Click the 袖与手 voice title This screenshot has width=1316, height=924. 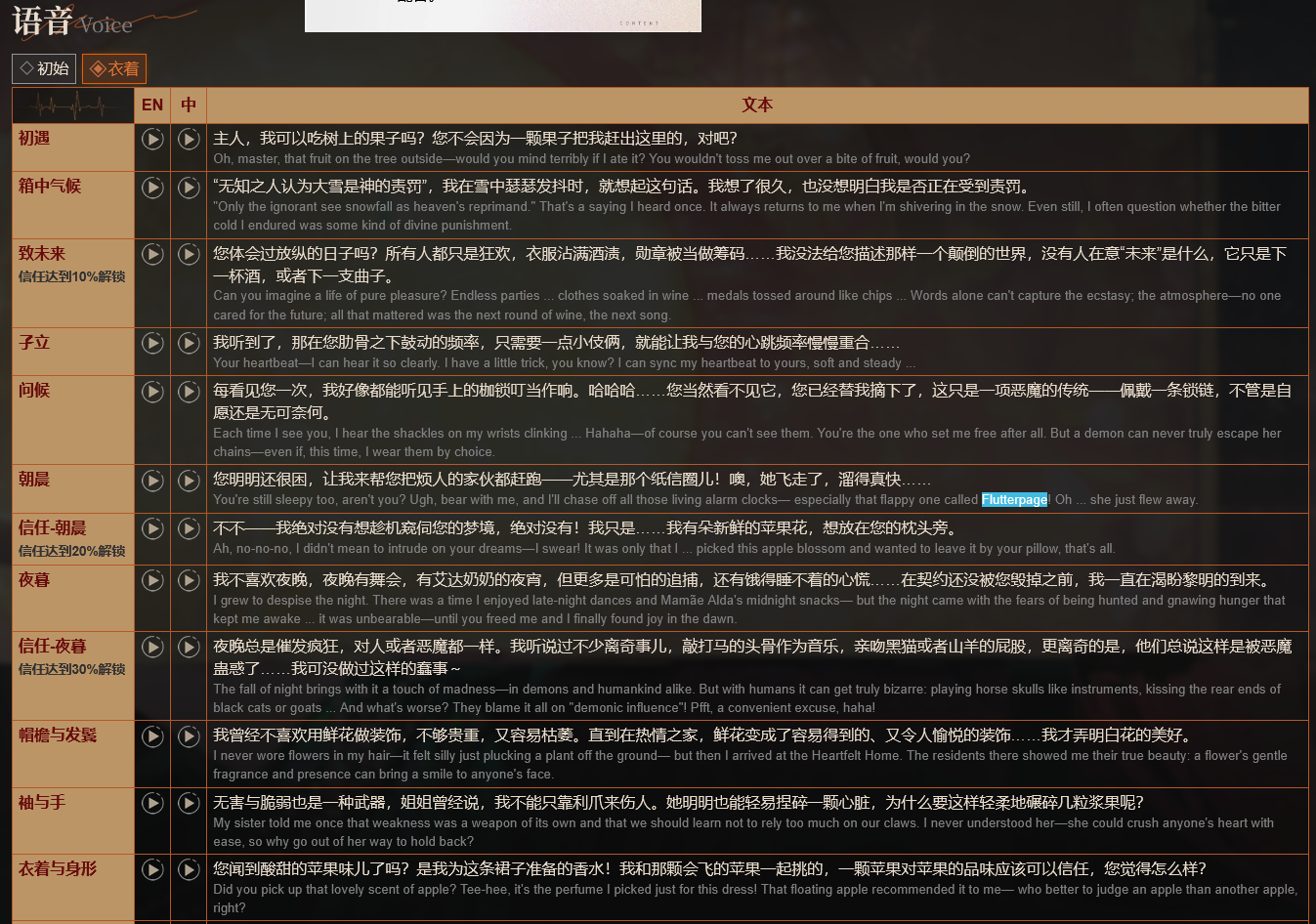click(x=42, y=803)
